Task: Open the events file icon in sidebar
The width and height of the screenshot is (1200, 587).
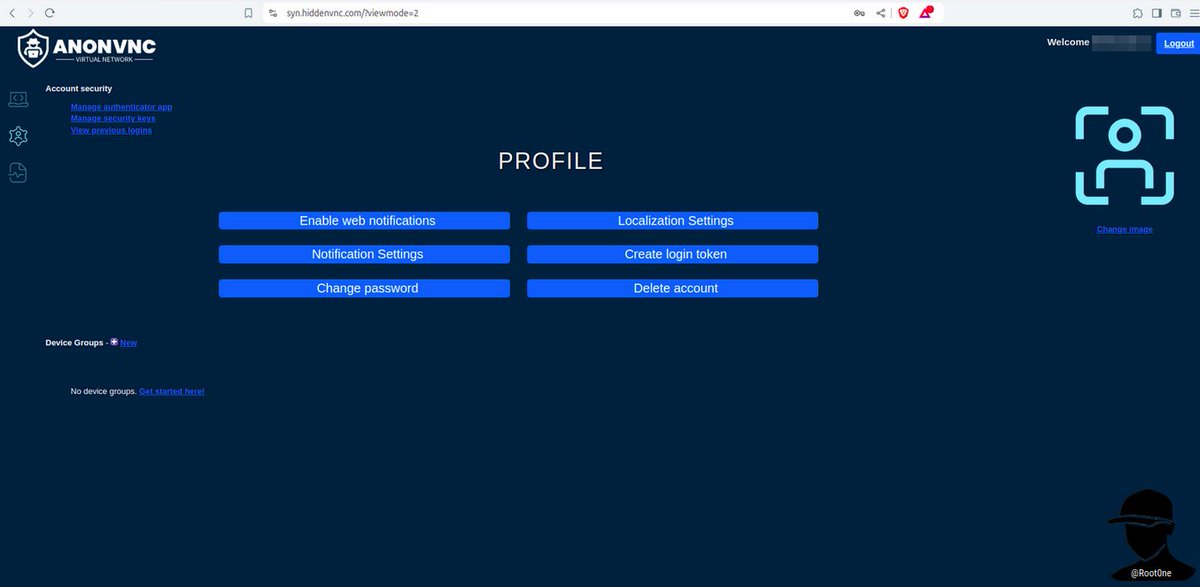Action: 18,173
